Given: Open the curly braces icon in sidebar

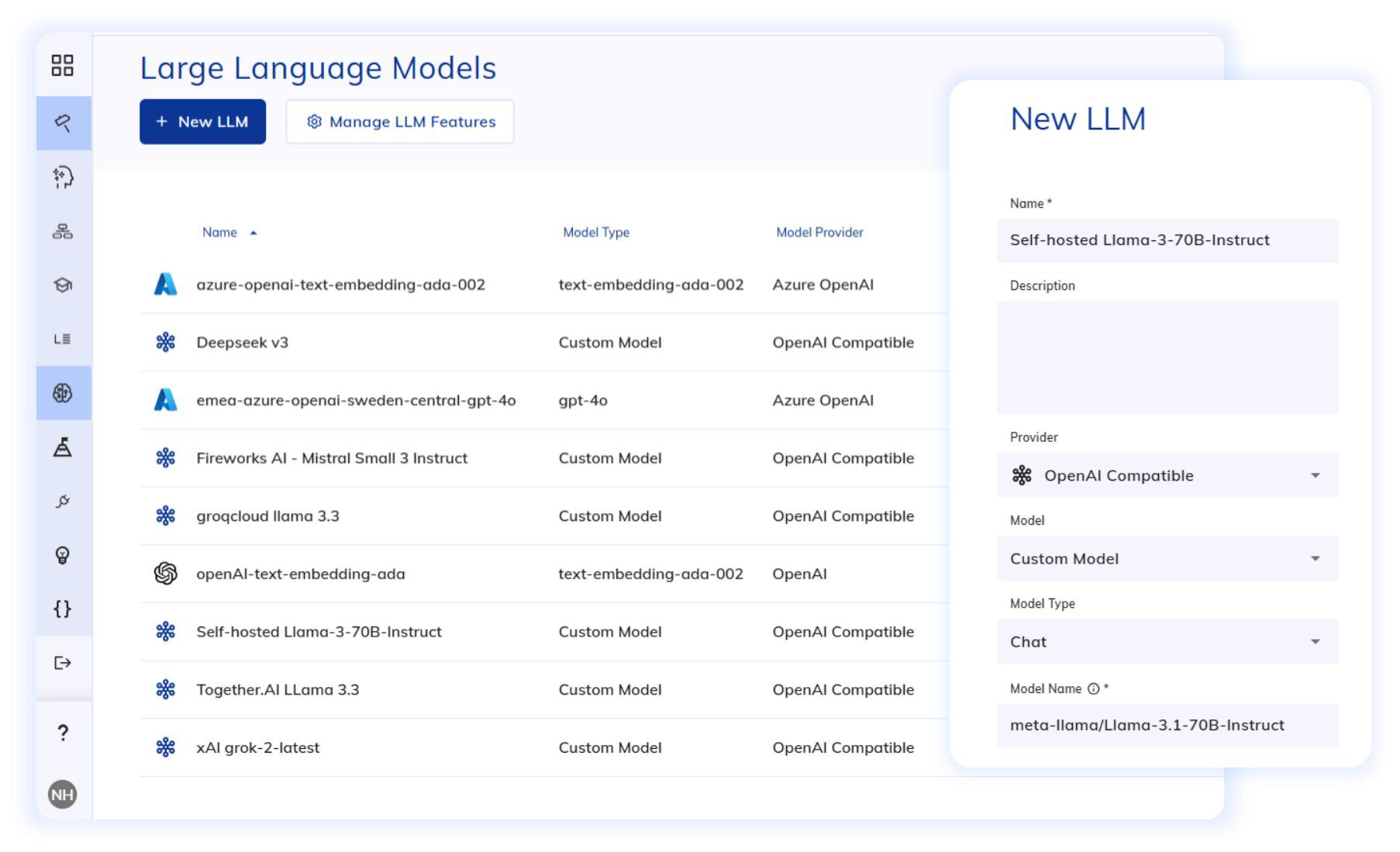Looking at the screenshot, I should (63, 609).
